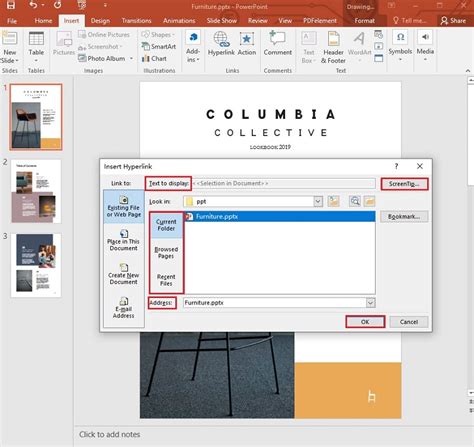The image size is (474, 447).
Task: Open the Address field dropdown arrow
Action: (370, 303)
